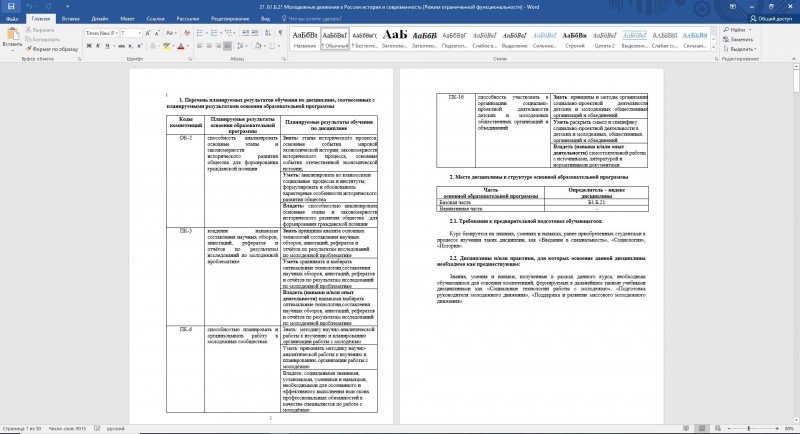Open the font size dropdown showing 7
800x434 pixels.
point(140,33)
